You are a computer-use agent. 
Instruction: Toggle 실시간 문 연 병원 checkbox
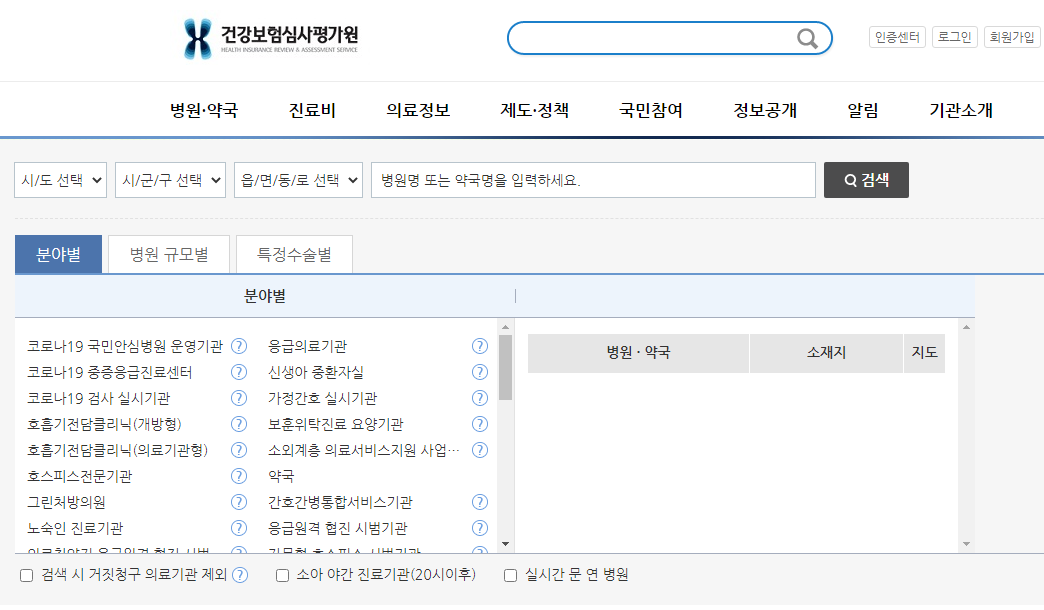[x=510, y=575]
